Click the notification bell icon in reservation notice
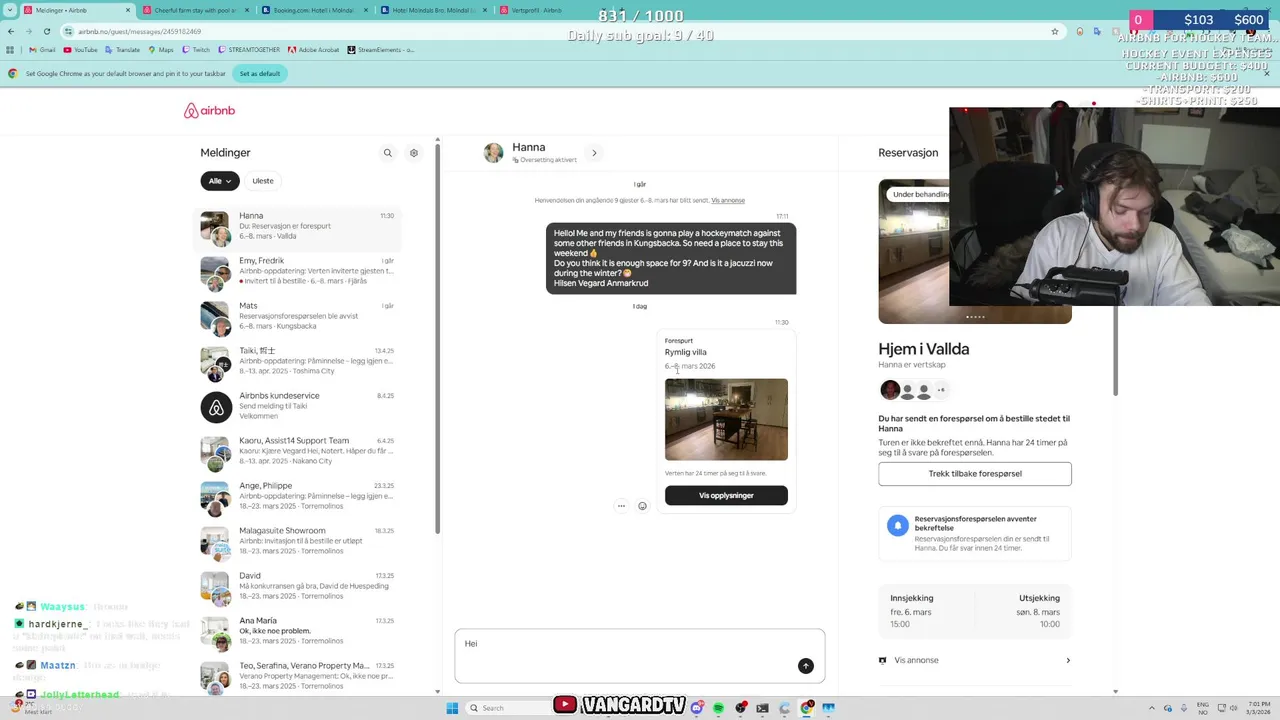 click(897, 525)
